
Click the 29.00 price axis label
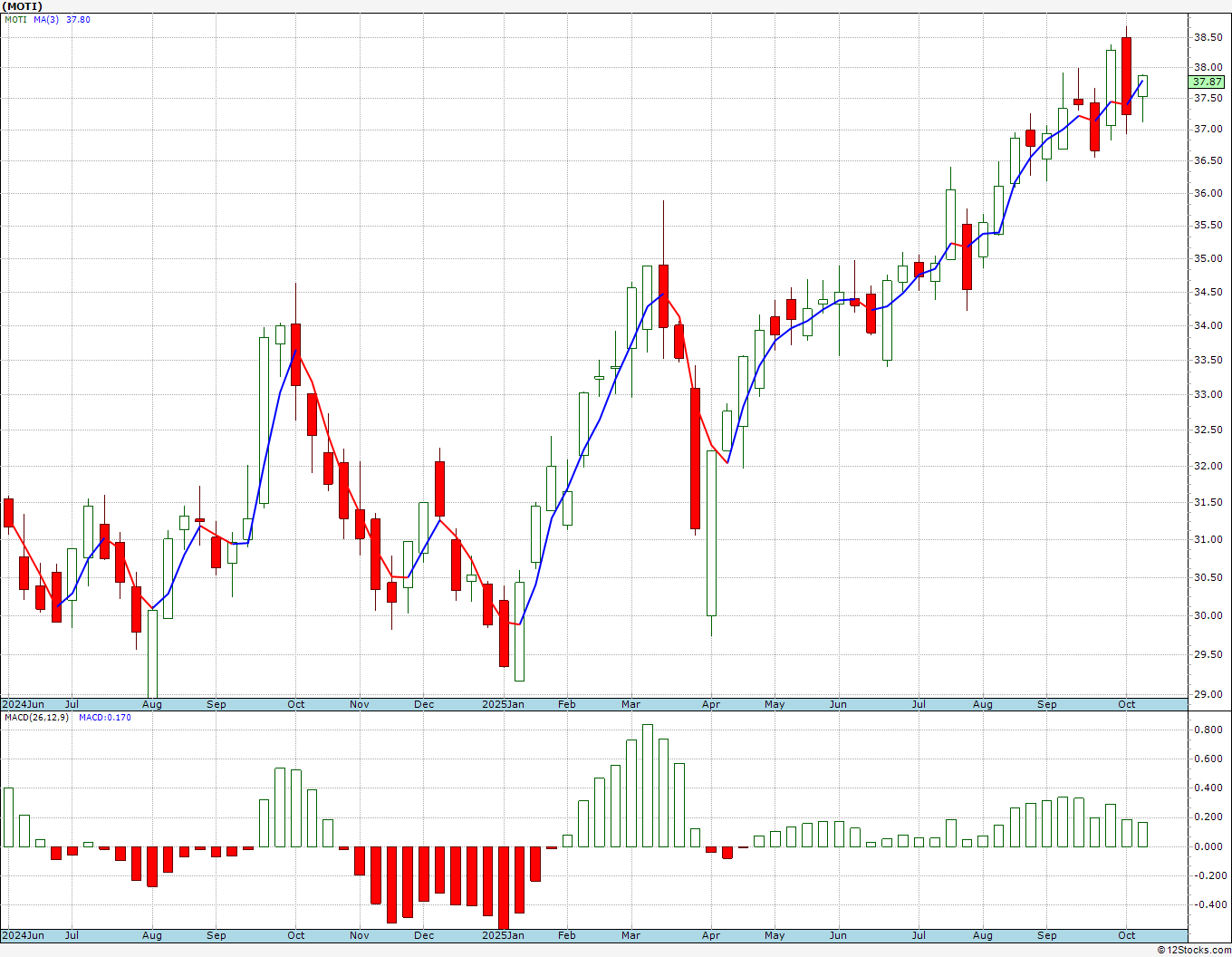(1208, 695)
